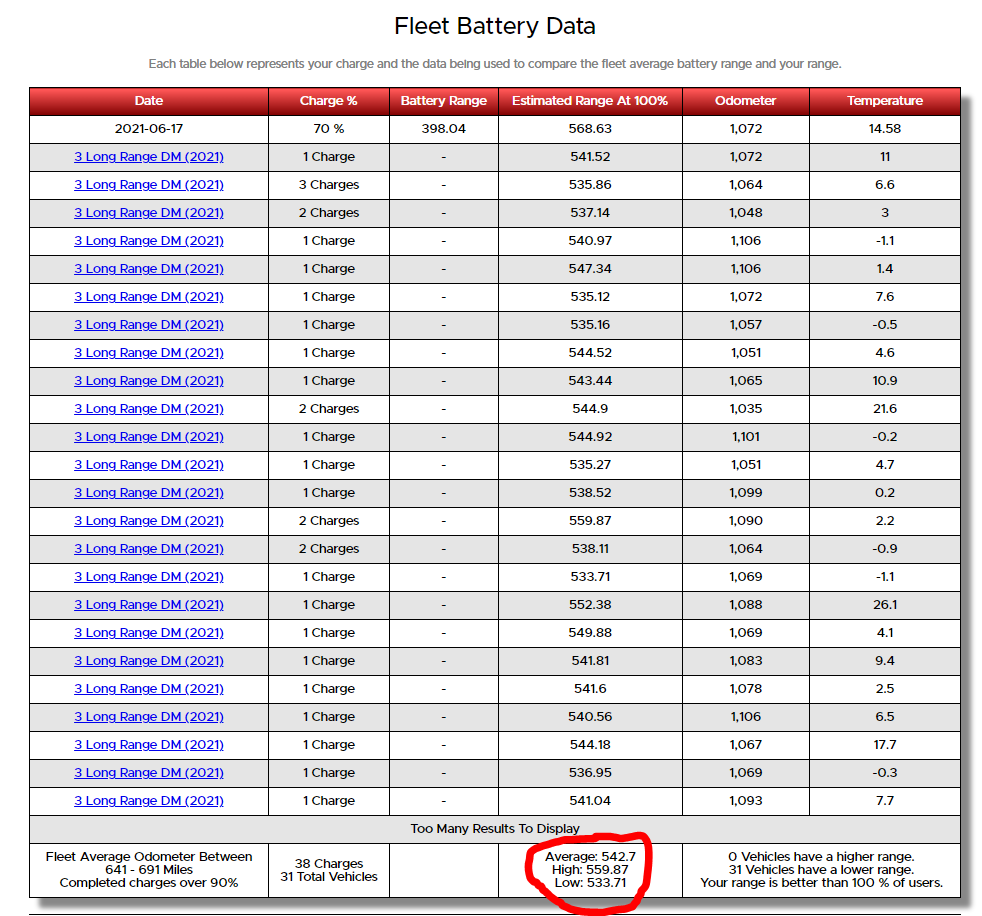Open the vehicle link with odometer 1,035
This screenshot has width=982, height=916.
149,409
